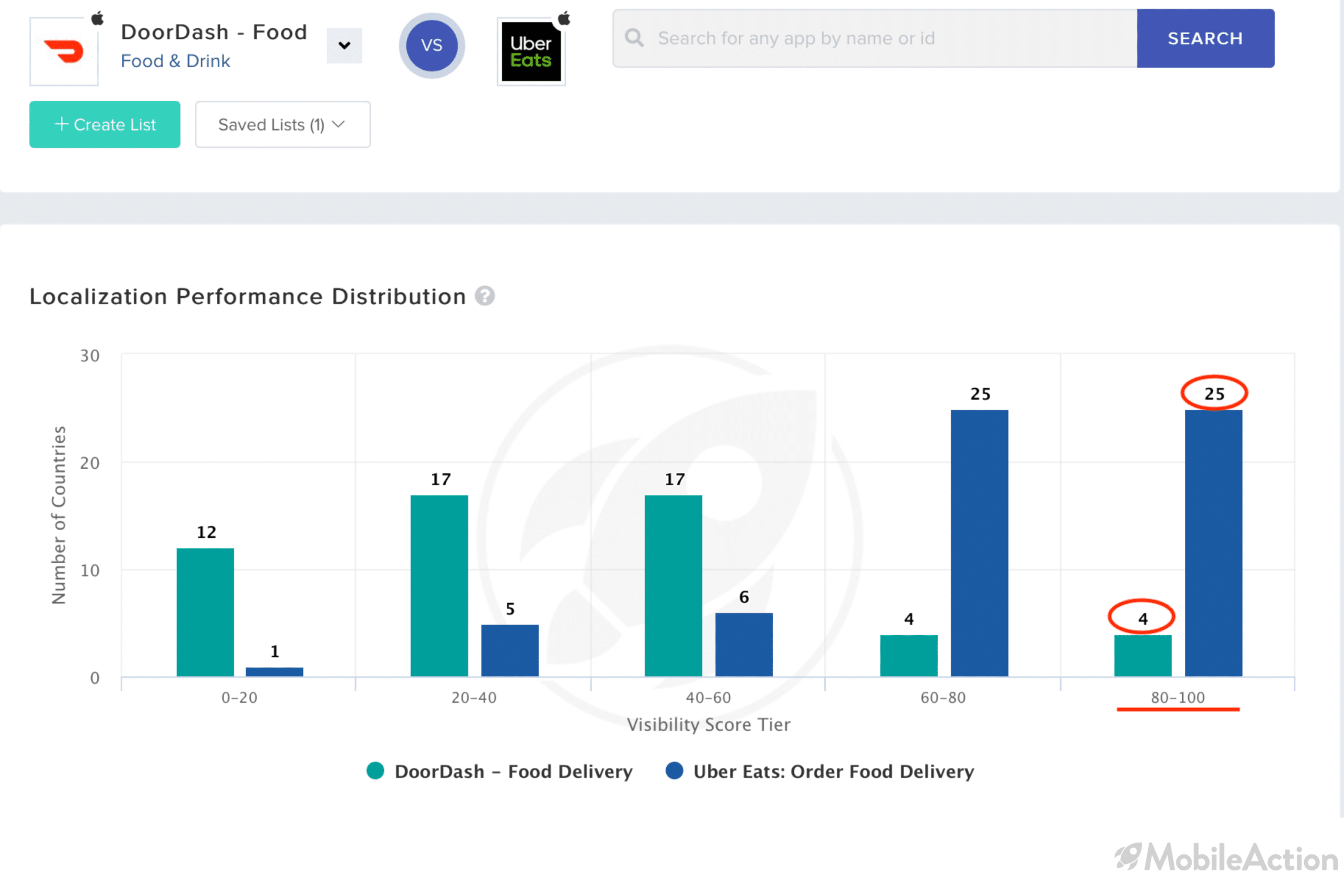
Task: Click the search magnifier icon
Action: pos(634,38)
